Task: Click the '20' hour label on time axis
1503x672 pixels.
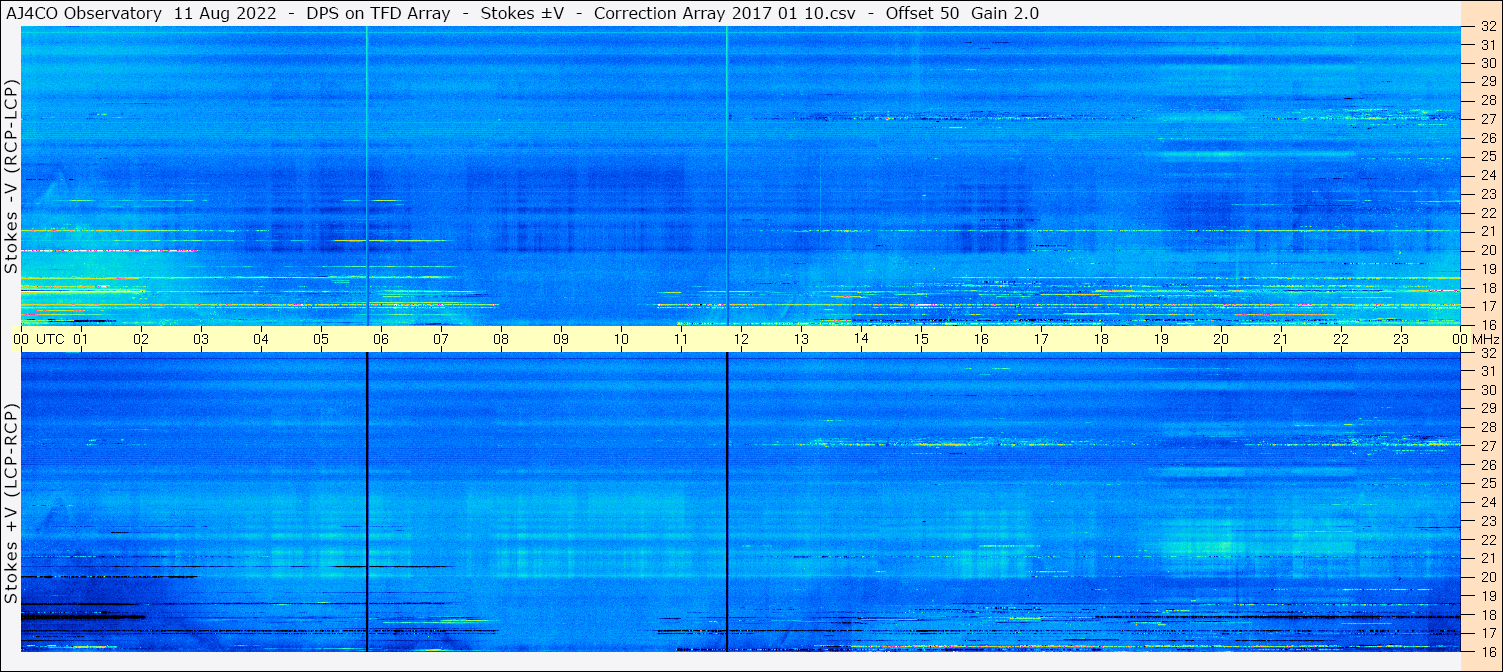Action: tap(1221, 339)
